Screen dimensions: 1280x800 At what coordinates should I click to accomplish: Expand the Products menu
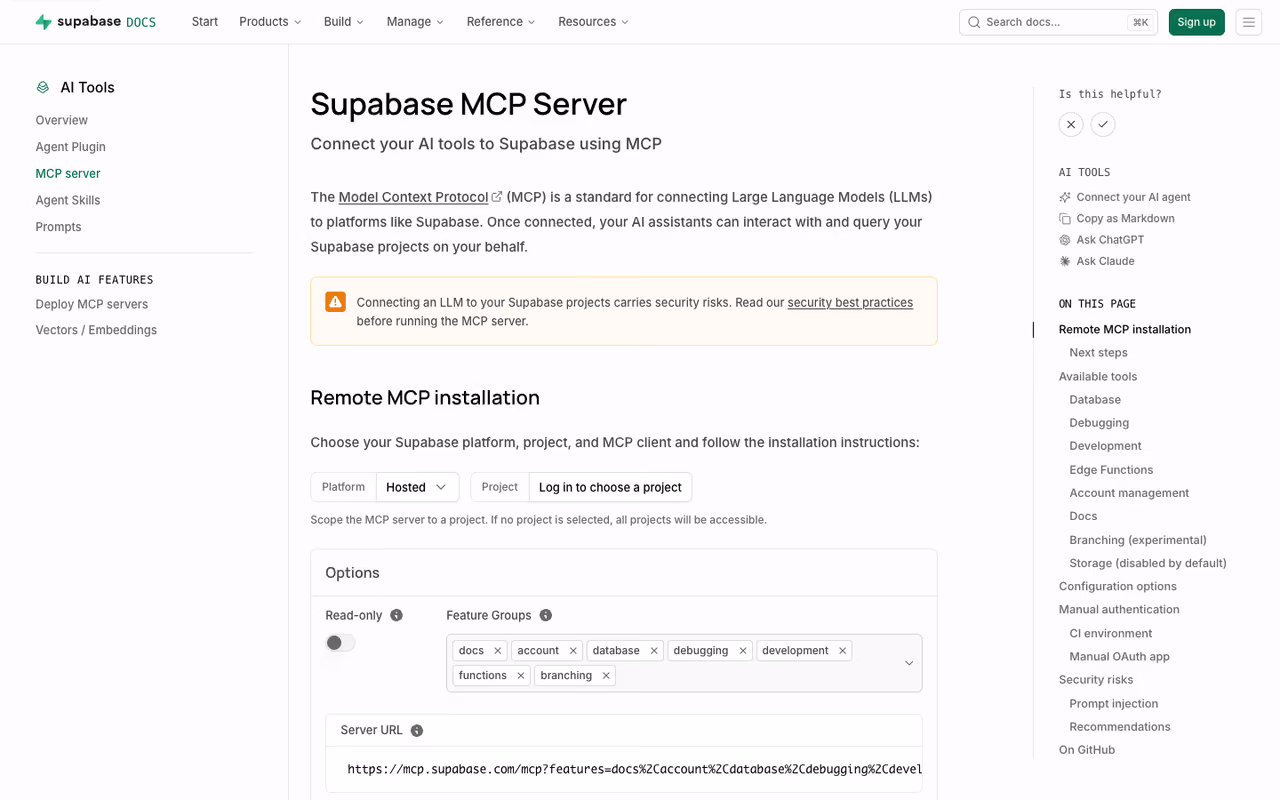pos(270,22)
